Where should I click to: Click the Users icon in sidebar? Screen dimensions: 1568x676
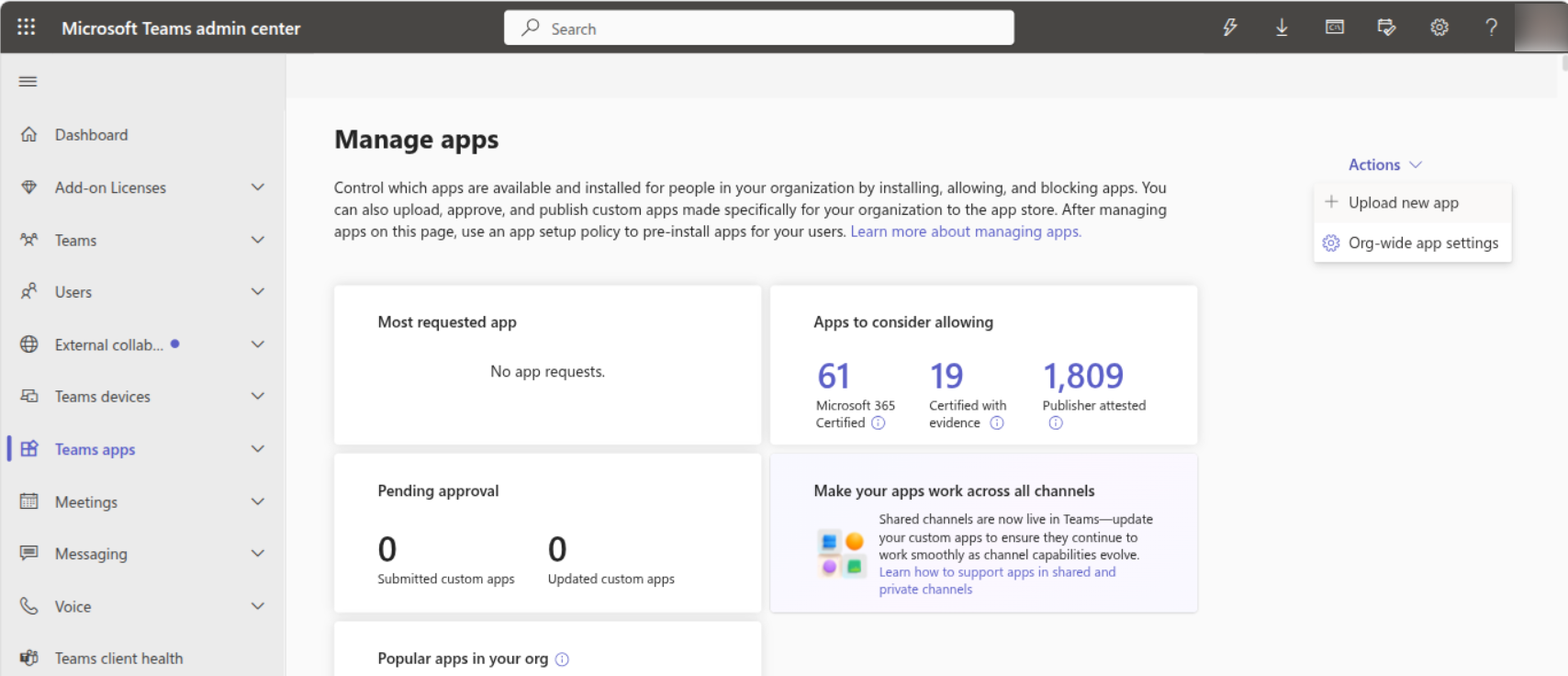coord(29,292)
